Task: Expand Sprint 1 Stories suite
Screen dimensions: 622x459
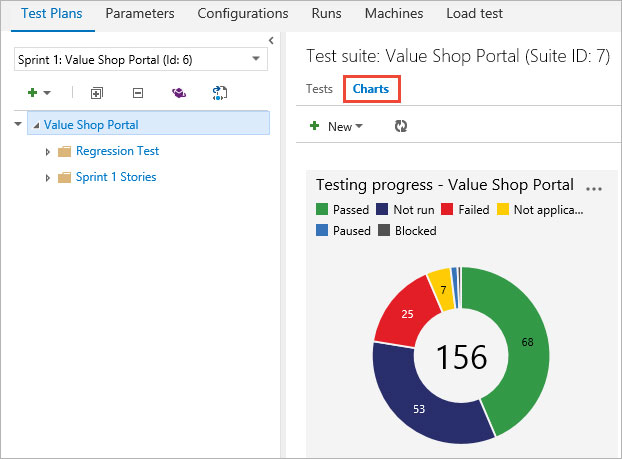Action: 48,178
